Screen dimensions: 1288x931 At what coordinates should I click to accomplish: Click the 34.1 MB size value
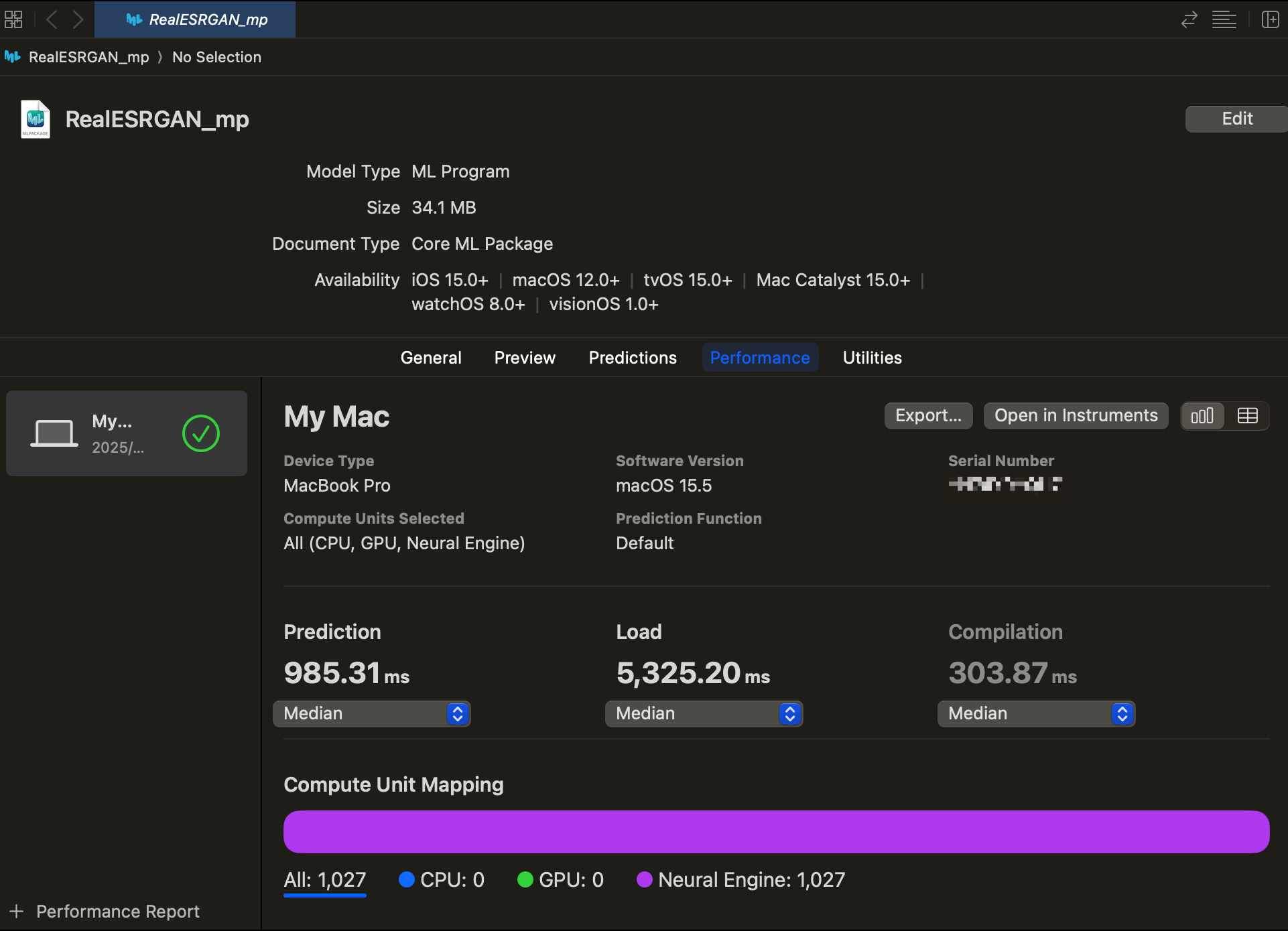[x=444, y=208]
